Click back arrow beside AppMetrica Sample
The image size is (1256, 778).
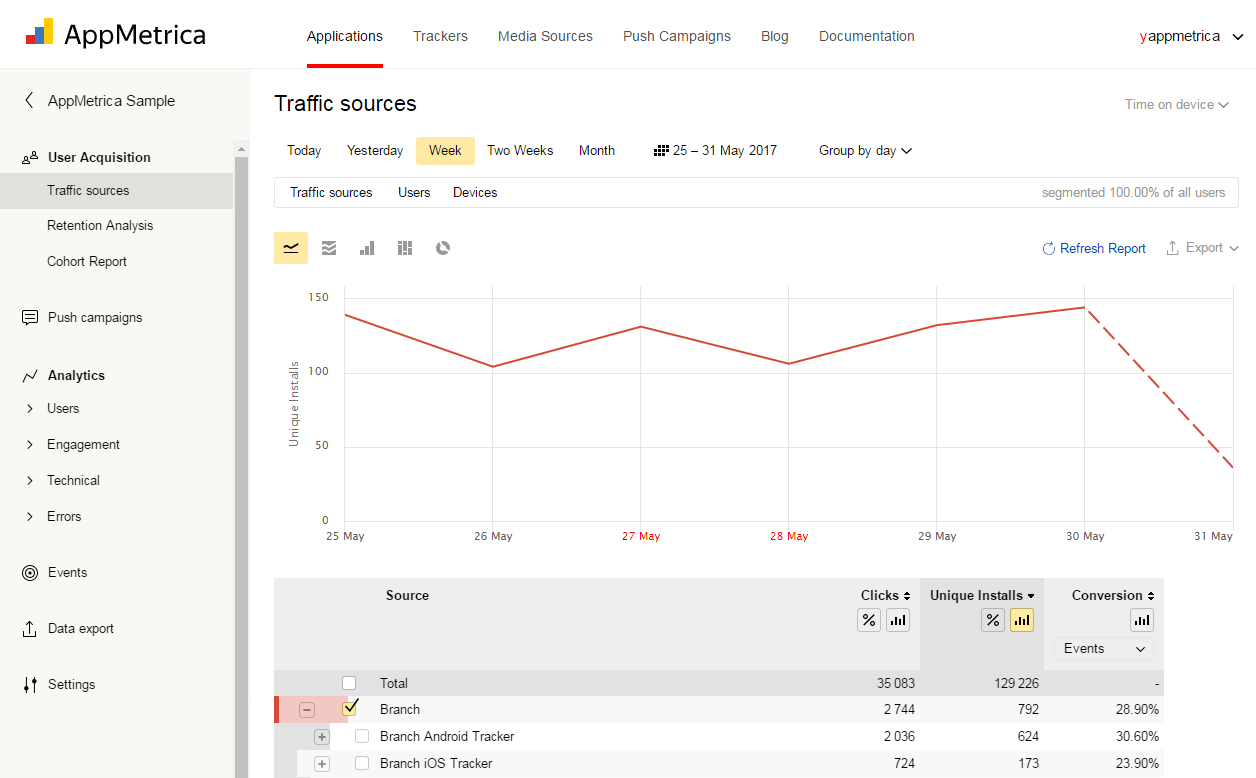click(29, 100)
